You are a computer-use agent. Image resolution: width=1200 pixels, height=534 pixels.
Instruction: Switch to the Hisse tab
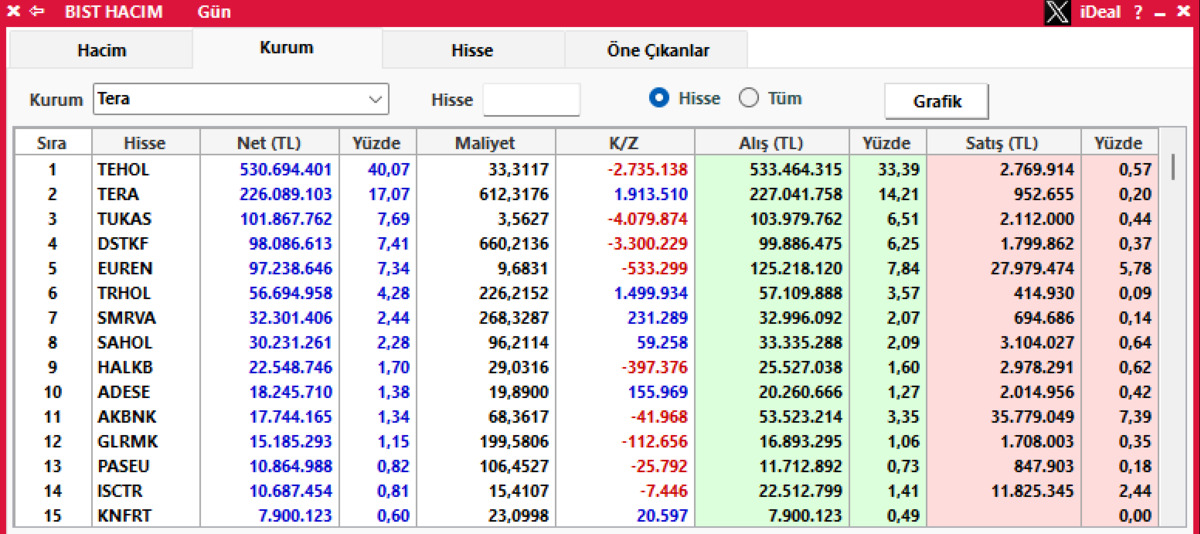coord(472,50)
